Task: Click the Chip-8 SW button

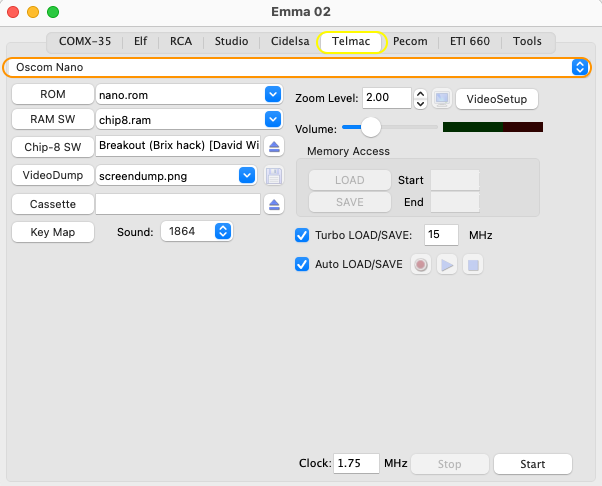Action: [53, 147]
